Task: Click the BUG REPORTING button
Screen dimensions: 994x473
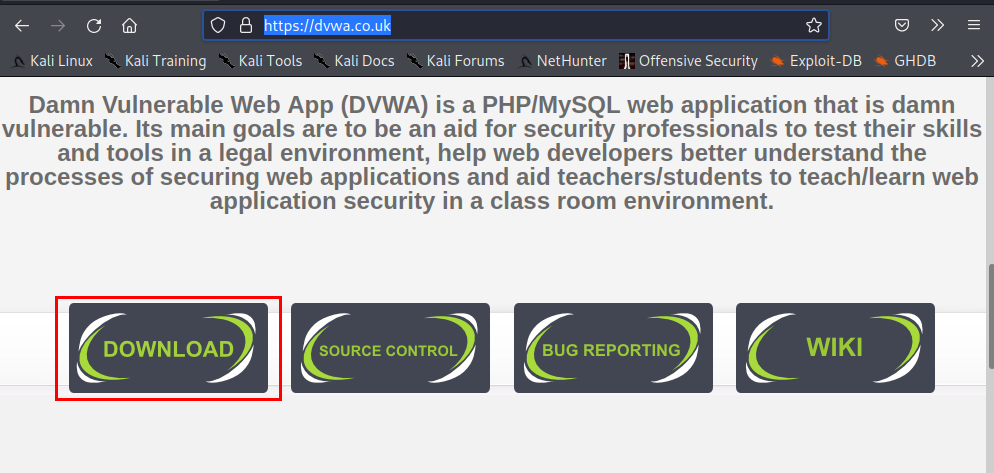Action: (613, 348)
